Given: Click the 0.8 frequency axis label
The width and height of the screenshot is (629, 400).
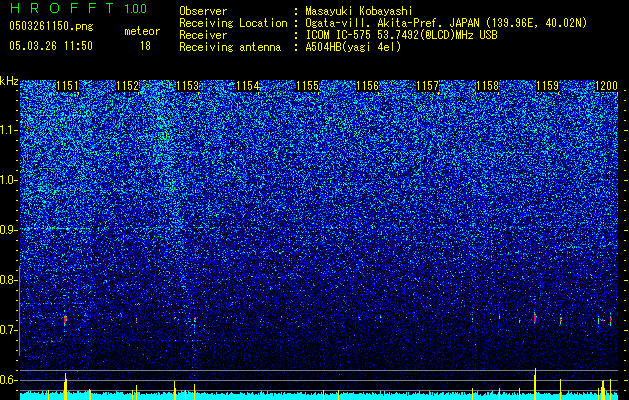Looking at the screenshot, I should (x=7, y=280).
